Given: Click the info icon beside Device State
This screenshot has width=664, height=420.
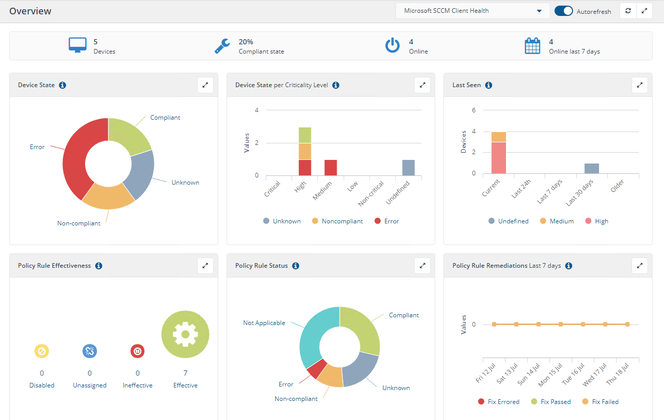Looking at the screenshot, I should (62, 85).
